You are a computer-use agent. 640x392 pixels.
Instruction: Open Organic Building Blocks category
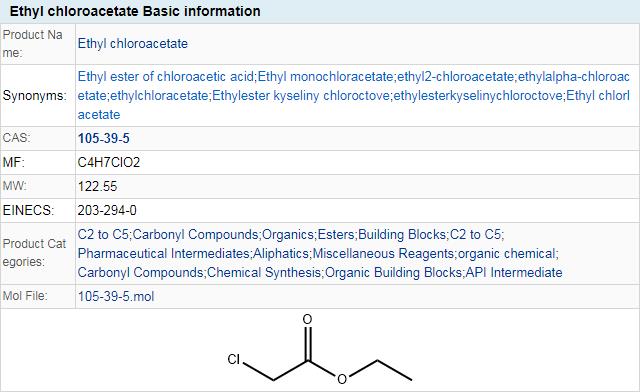393,272
